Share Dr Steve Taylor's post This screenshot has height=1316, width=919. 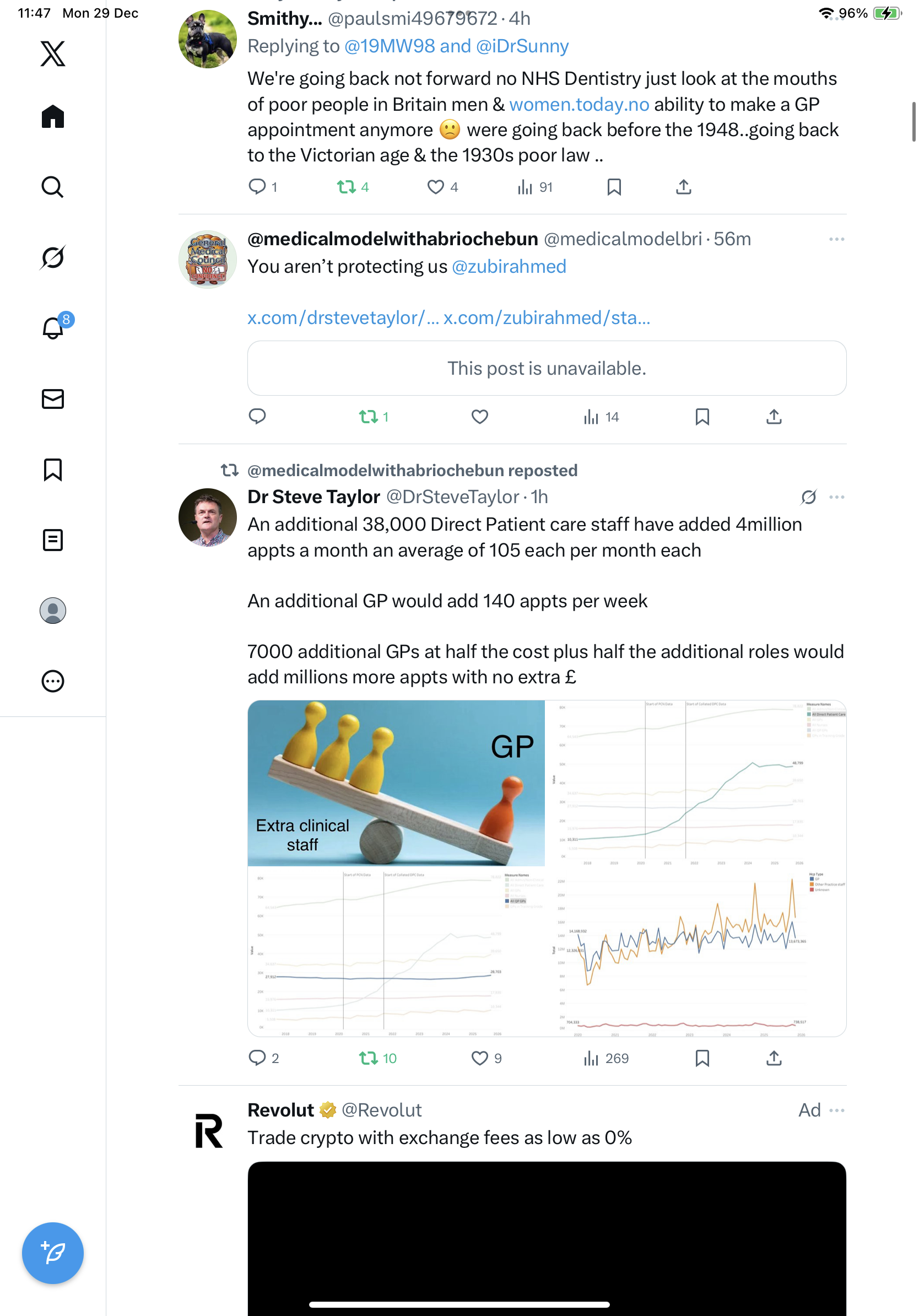[774, 1058]
